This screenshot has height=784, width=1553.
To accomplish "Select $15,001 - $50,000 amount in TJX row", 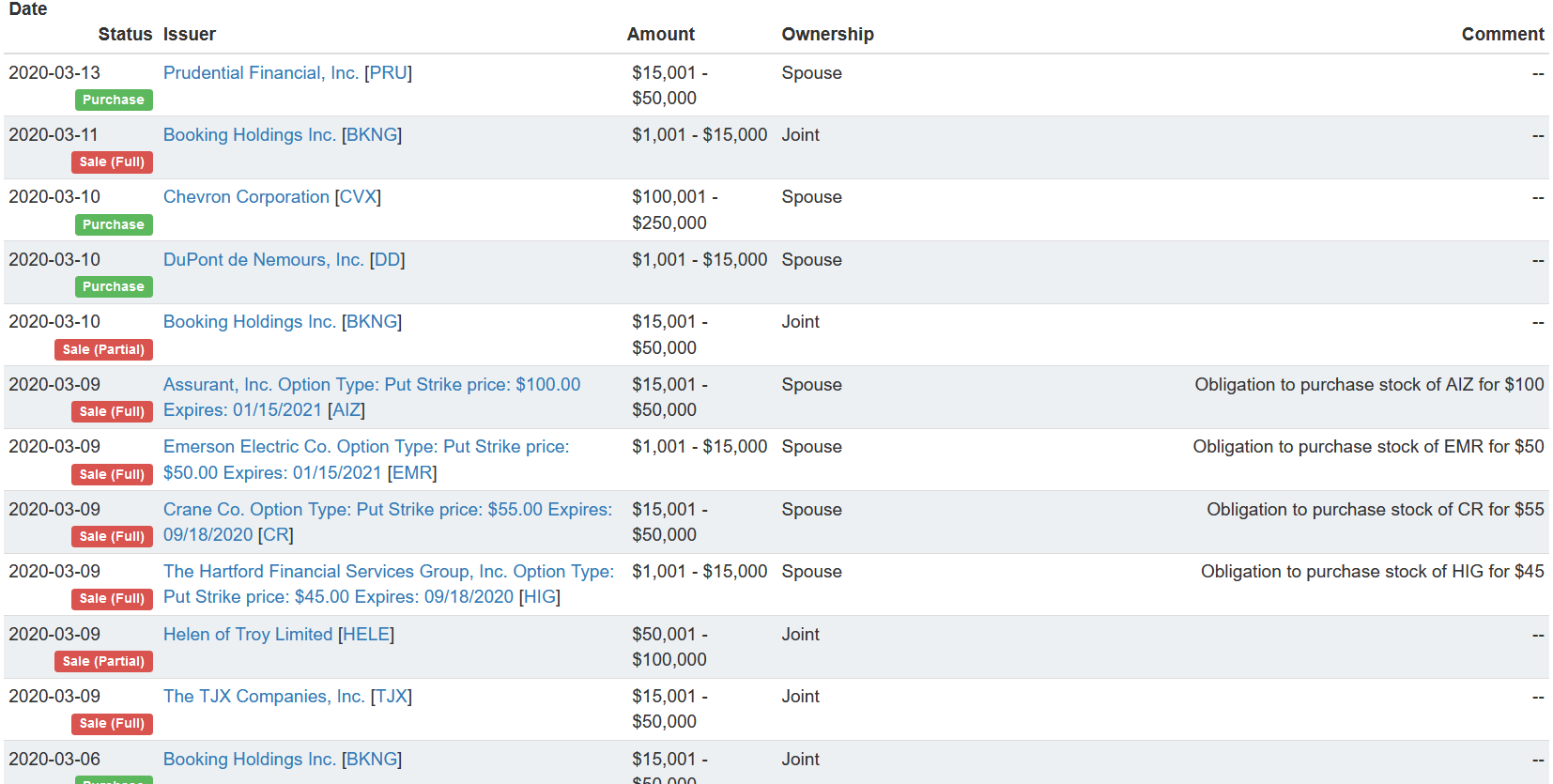I will tap(670, 709).
